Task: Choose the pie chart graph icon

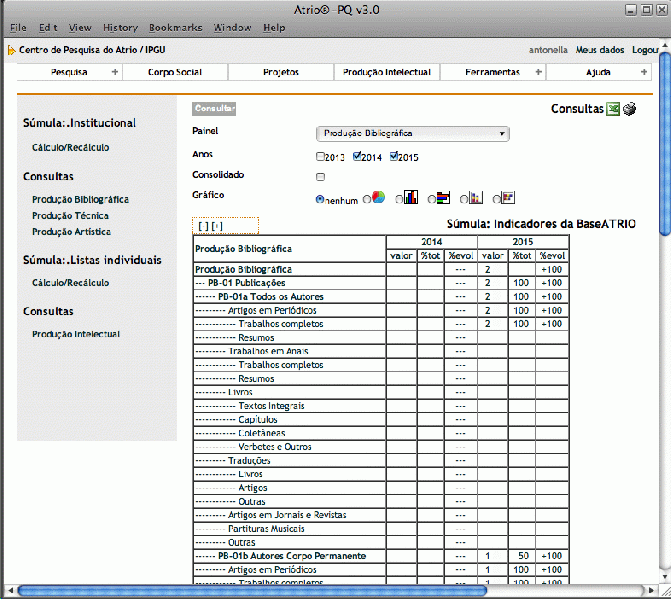Action: tap(379, 197)
